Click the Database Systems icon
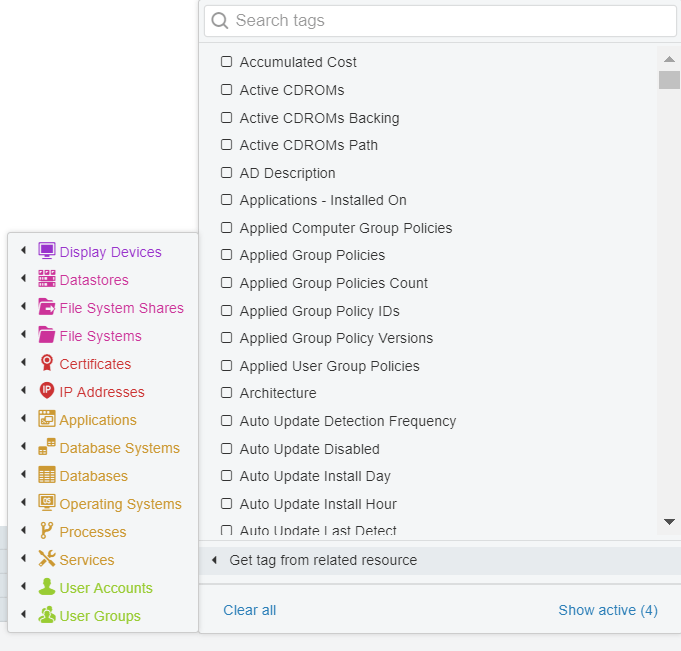The width and height of the screenshot is (681, 651). tap(46, 447)
